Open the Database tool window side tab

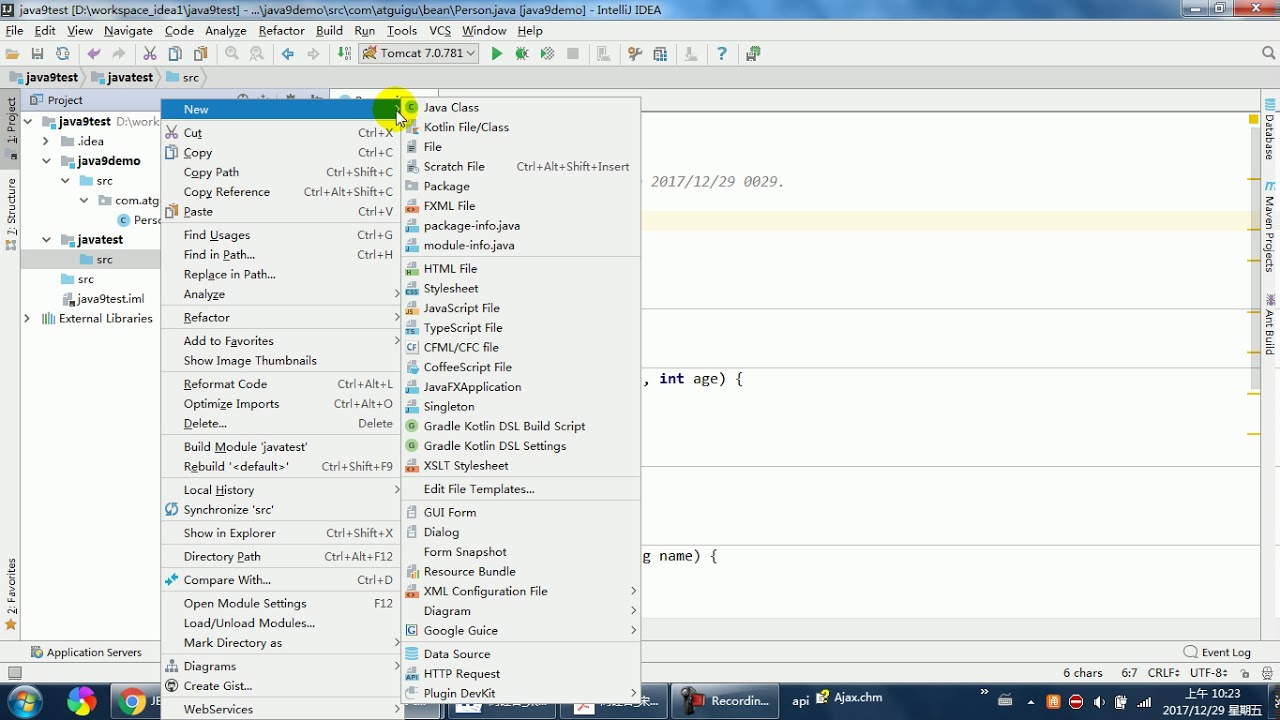(x=1270, y=131)
